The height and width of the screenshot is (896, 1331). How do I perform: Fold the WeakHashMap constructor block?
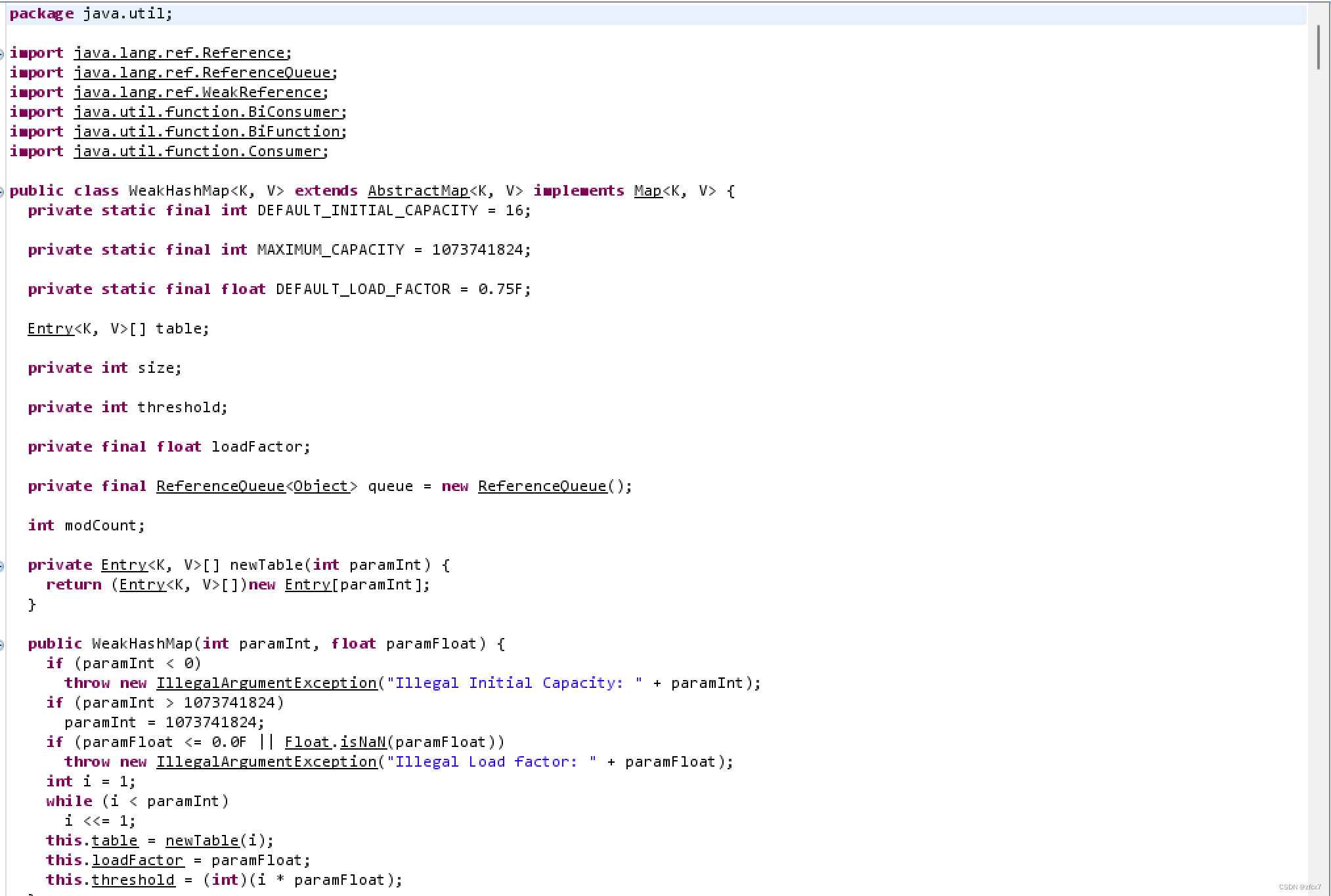coord(2,645)
